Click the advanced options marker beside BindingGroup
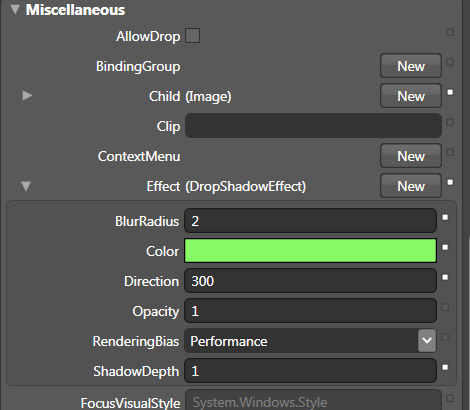The height and width of the screenshot is (410, 470). click(450, 62)
